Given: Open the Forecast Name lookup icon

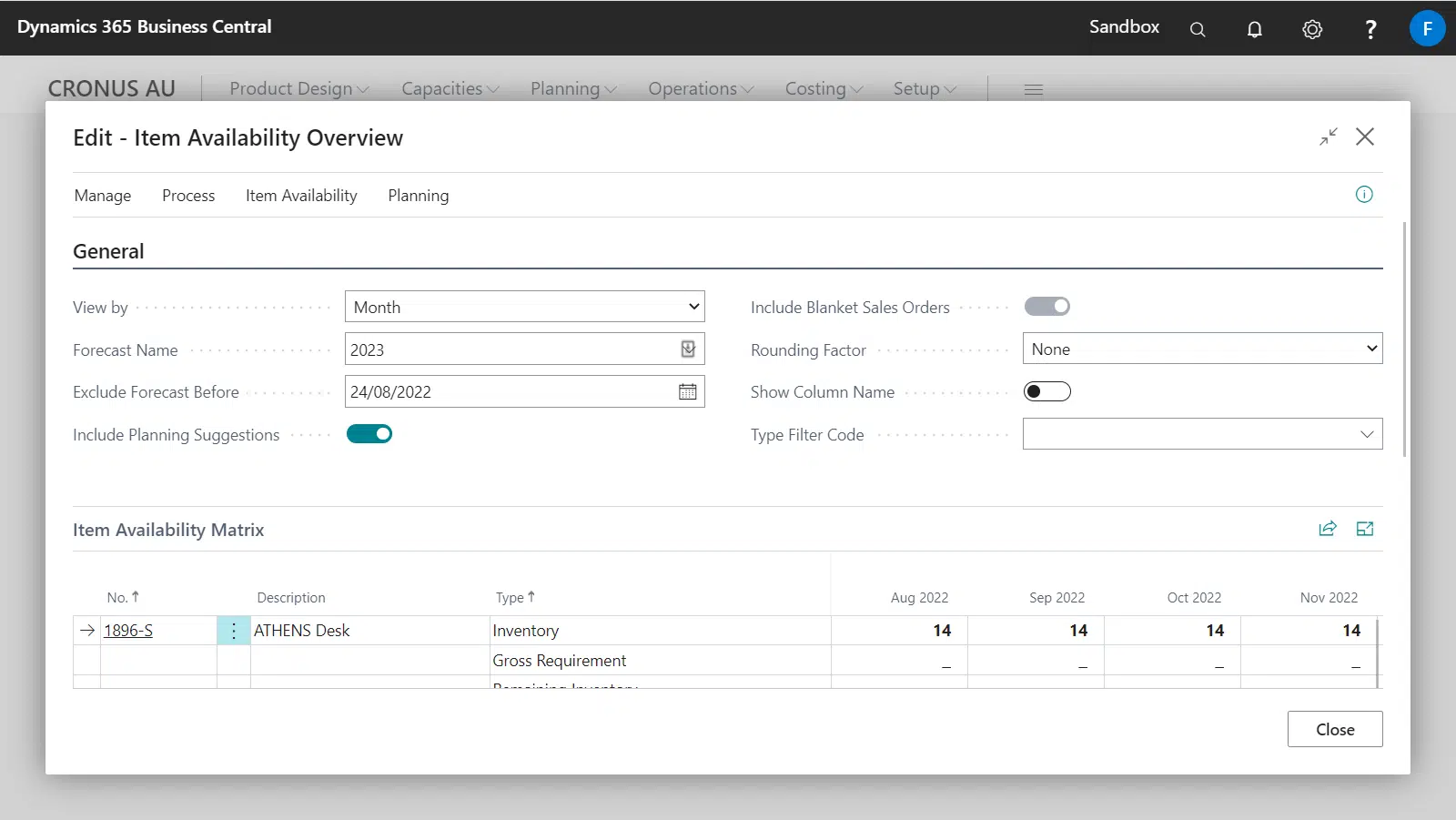Looking at the screenshot, I should click(x=688, y=349).
